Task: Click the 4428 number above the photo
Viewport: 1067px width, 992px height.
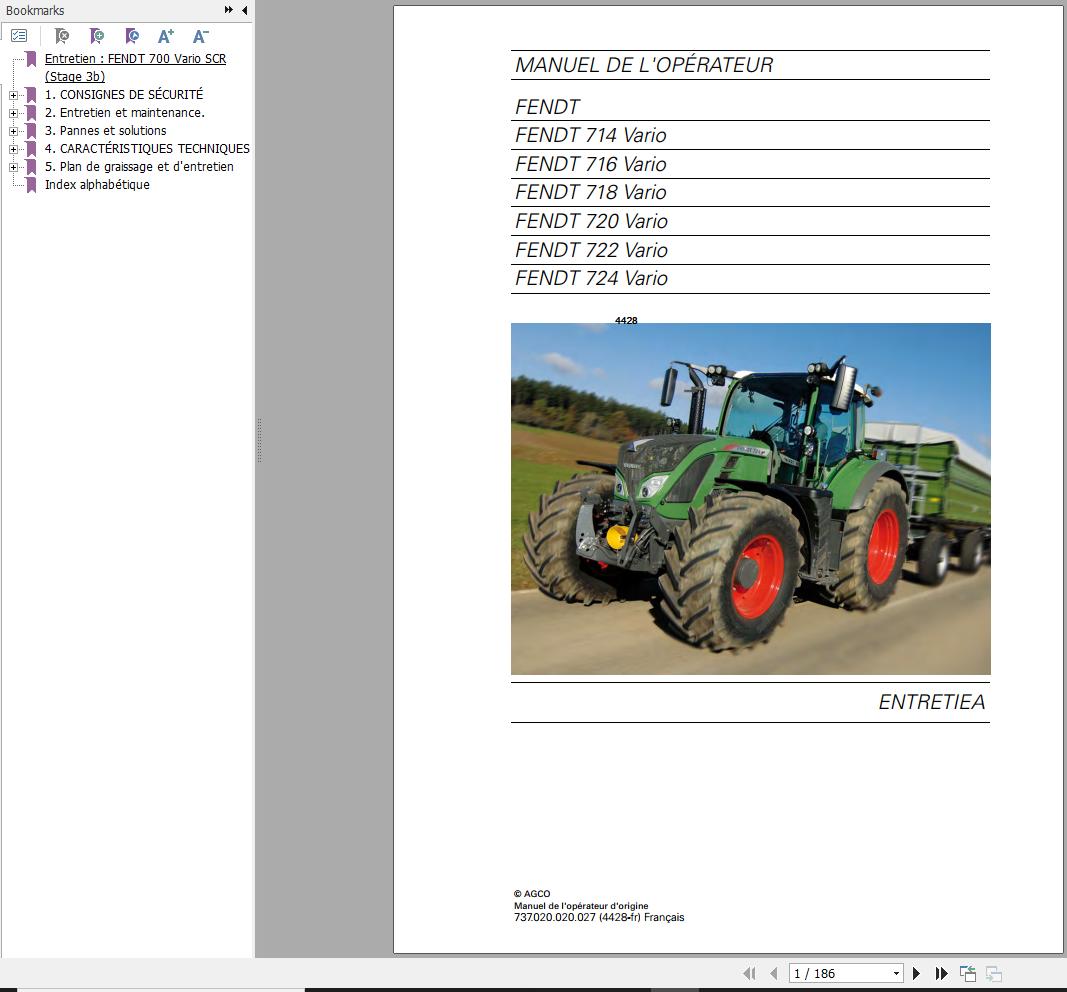Action: point(626,320)
